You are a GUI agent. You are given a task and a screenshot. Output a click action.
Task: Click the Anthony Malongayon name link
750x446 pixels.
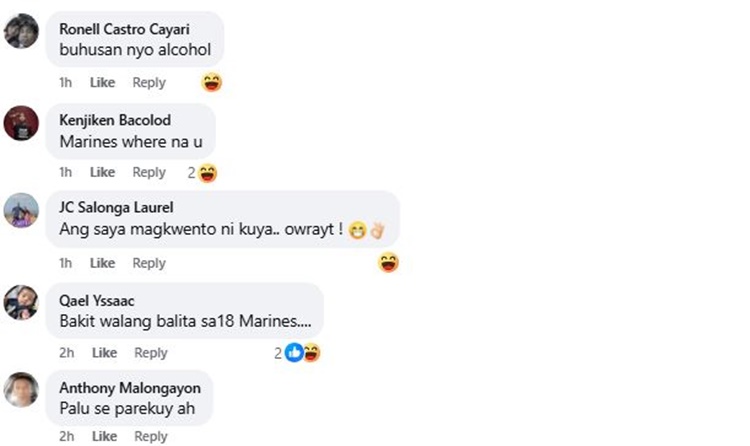(130, 388)
